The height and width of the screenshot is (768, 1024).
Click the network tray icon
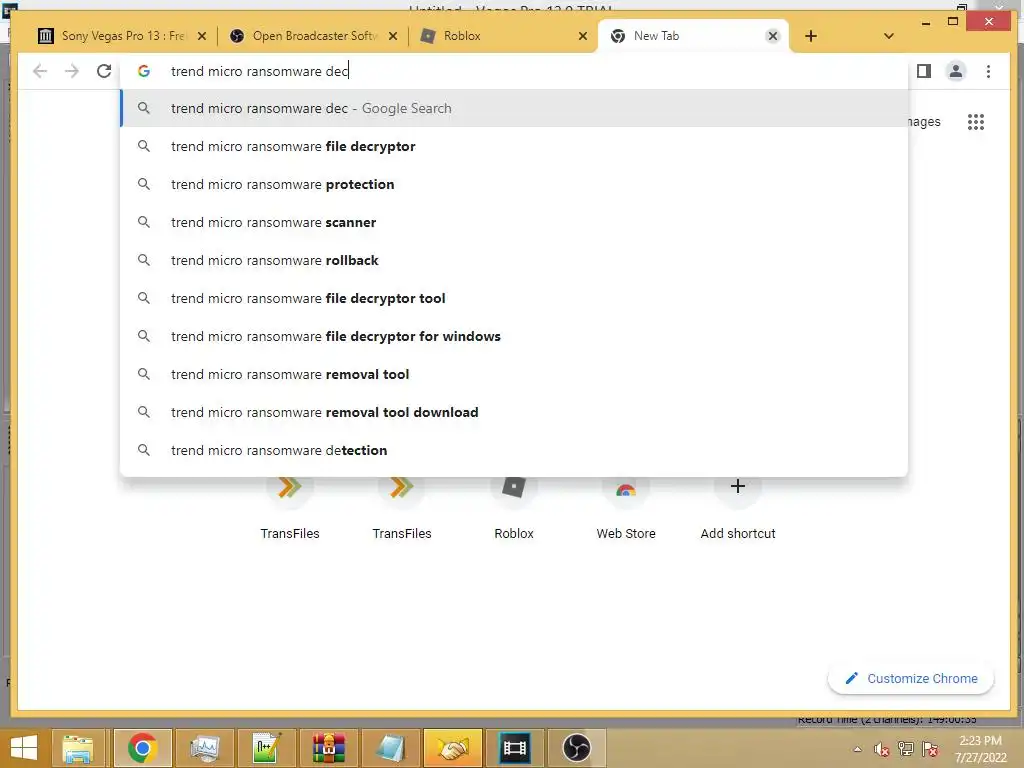point(906,749)
